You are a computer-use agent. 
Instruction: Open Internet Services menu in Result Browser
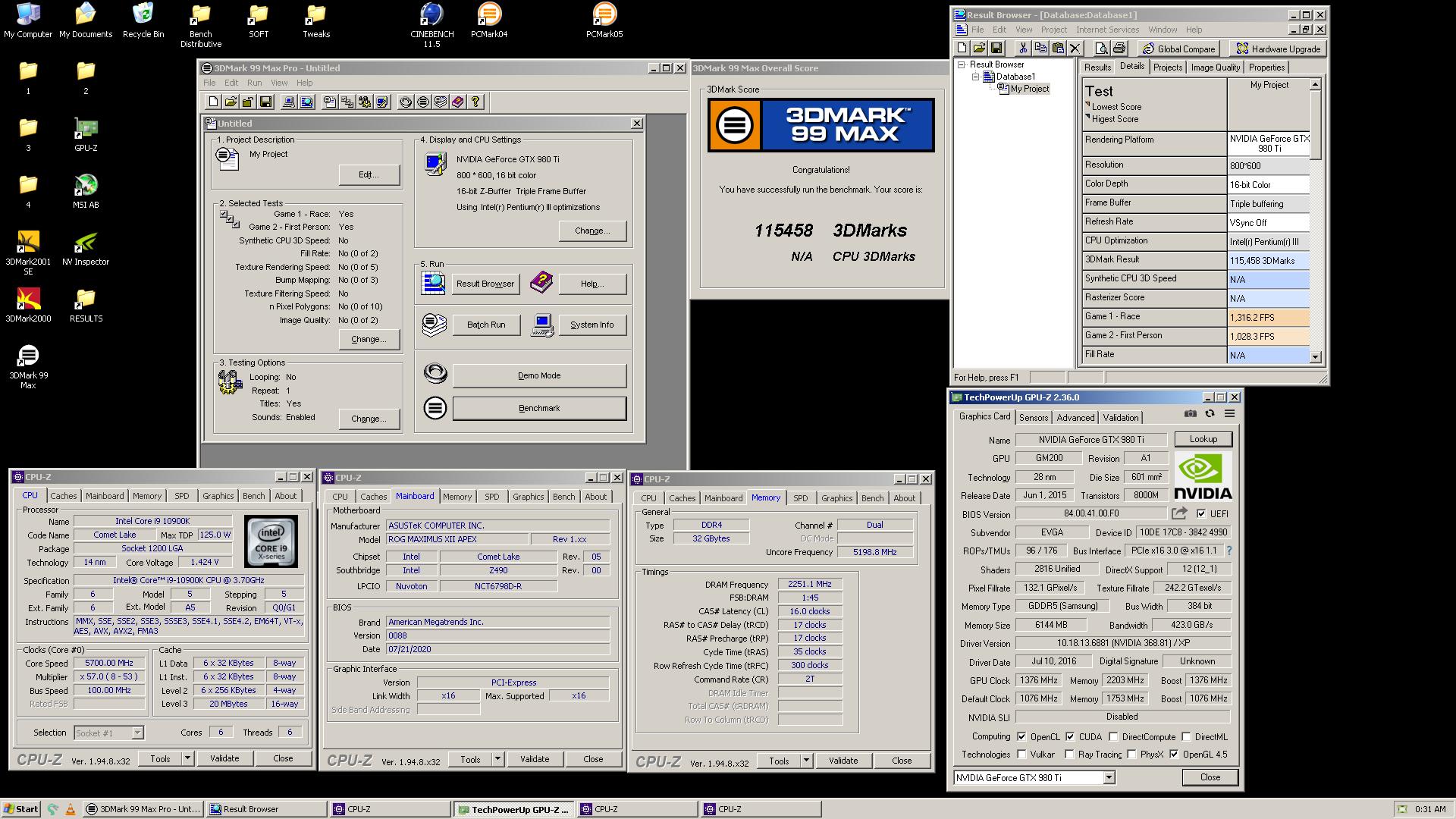pyautogui.click(x=1107, y=30)
